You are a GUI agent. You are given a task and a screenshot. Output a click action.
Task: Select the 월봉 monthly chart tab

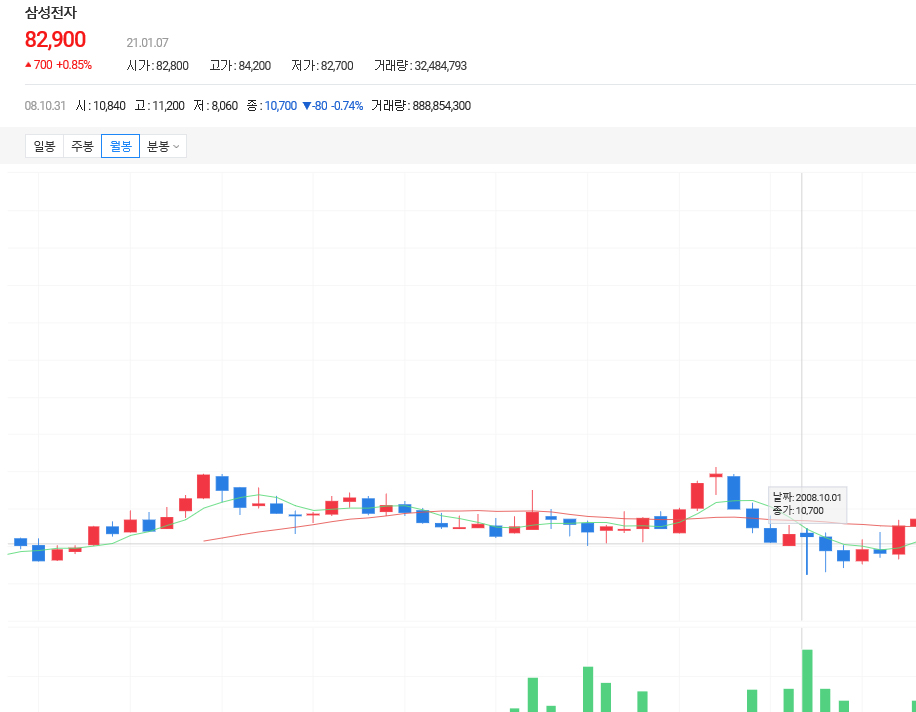[x=120, y=146]
